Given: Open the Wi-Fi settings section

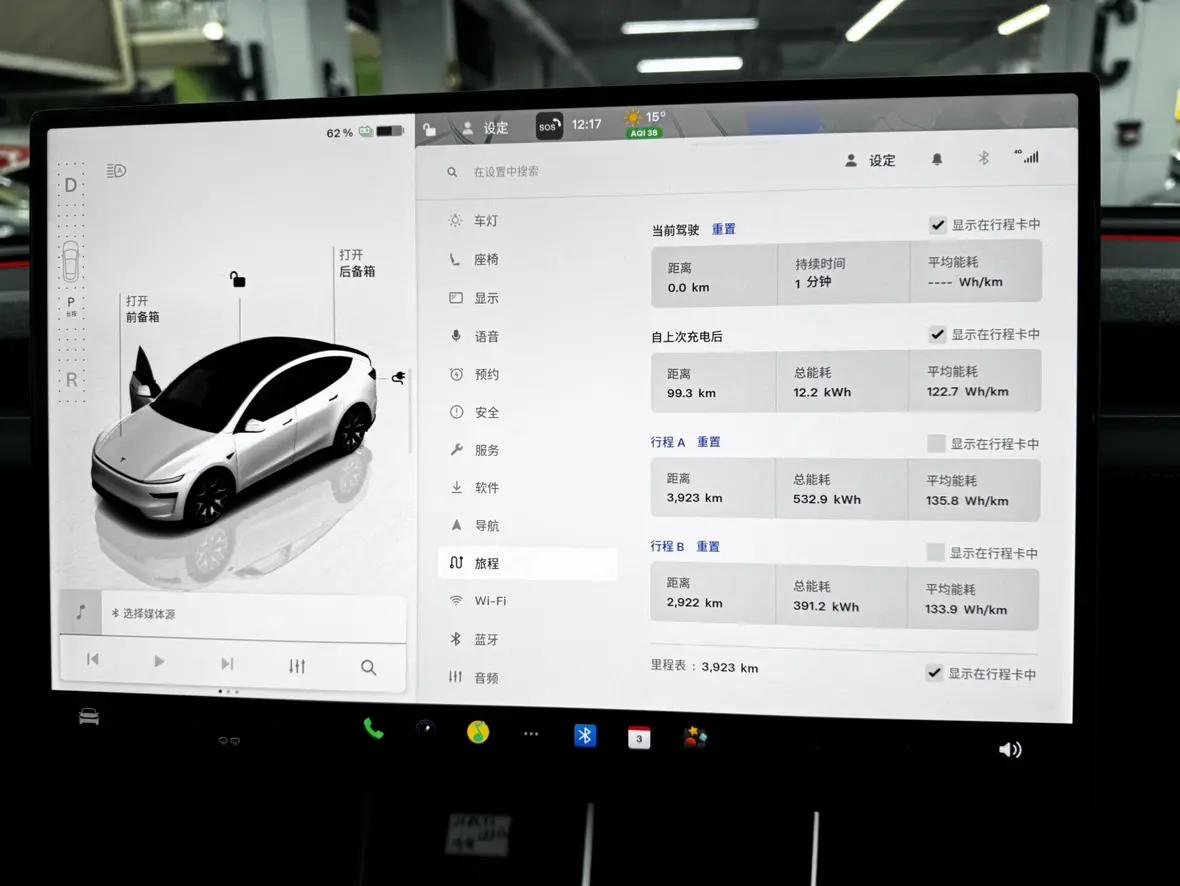Looking at the screenshot, I should 489,601.
